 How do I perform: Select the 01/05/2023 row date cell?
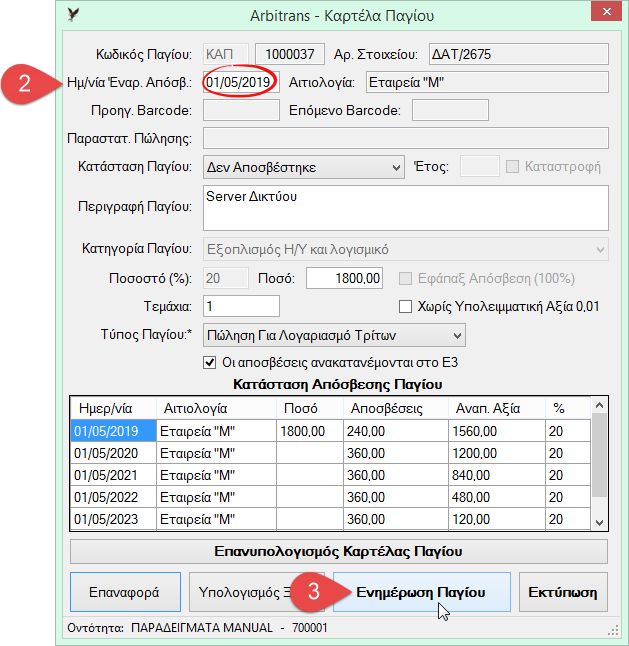pyautogui.click(x=113, y=519)
